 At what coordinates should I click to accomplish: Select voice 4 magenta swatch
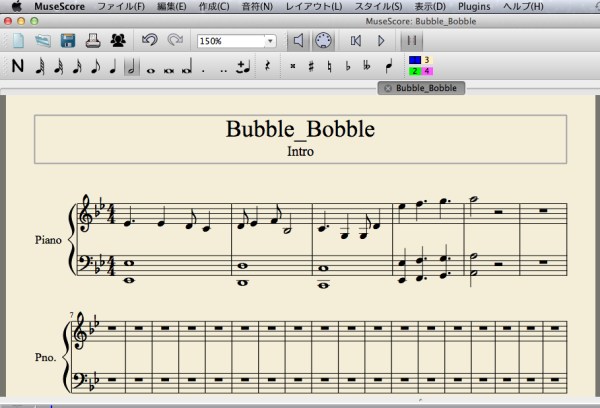[x=427, y=71]
